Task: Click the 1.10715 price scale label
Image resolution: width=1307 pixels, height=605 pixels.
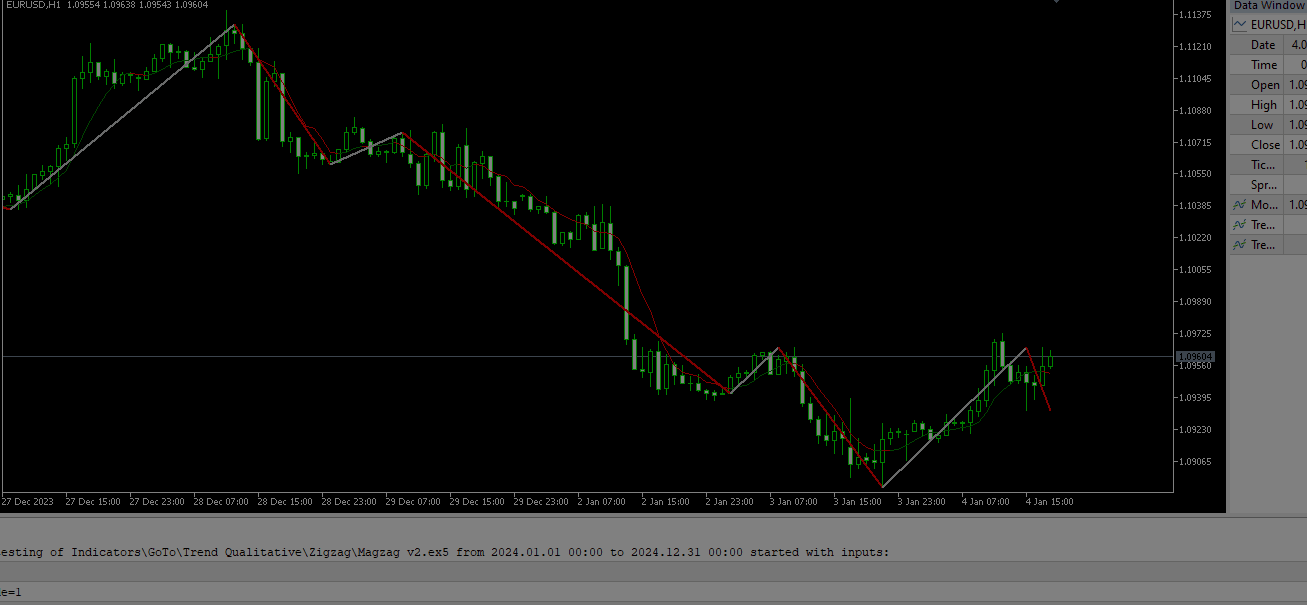Action: click(x=1195, y=143)
